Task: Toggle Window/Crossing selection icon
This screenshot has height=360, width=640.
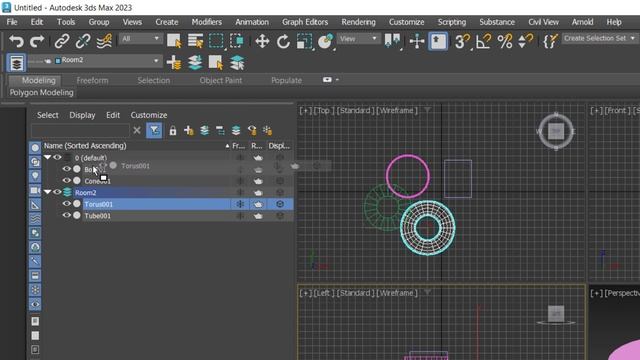Action: click(x=237, y=41)
